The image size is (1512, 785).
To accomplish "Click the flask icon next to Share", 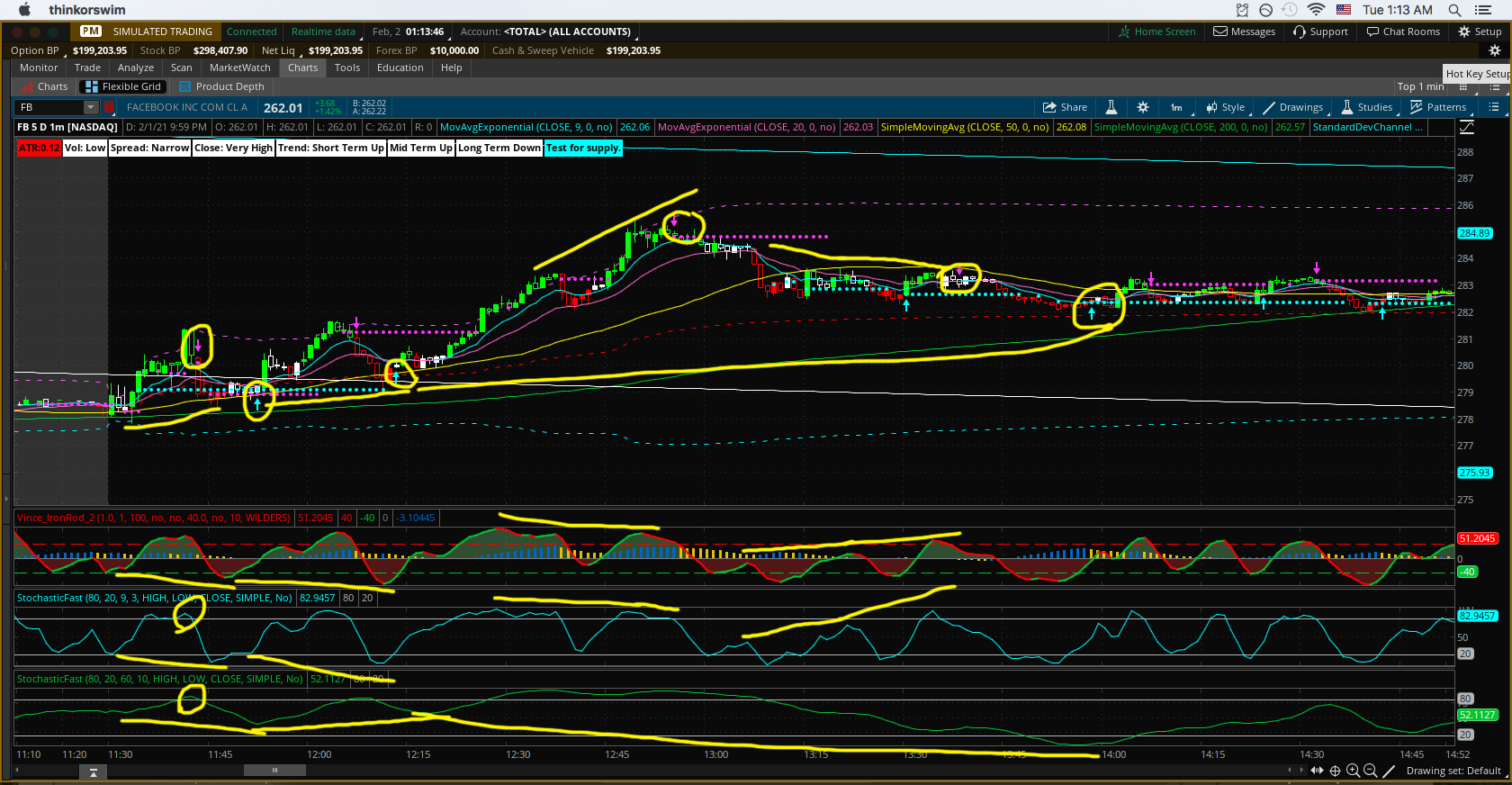I will coord(1111,107).
